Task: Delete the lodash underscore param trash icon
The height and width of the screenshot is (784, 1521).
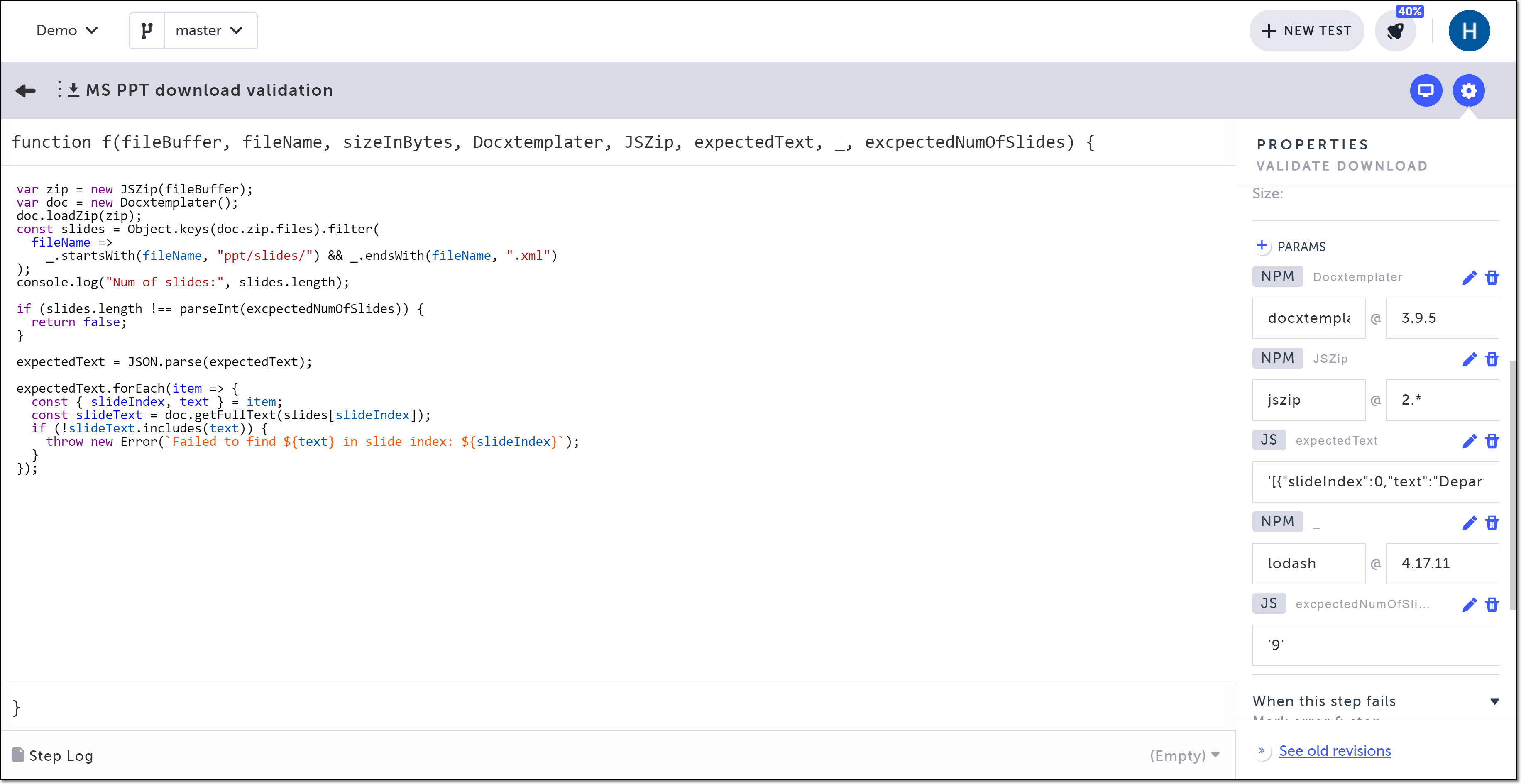Action: [x=1492, y=523]
